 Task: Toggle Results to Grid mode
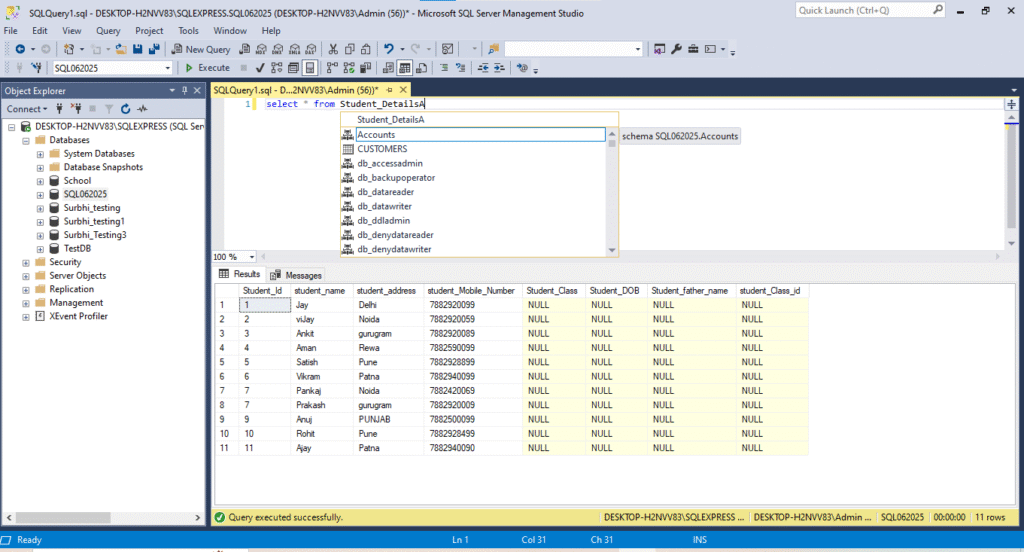click(x=405, y=68)
